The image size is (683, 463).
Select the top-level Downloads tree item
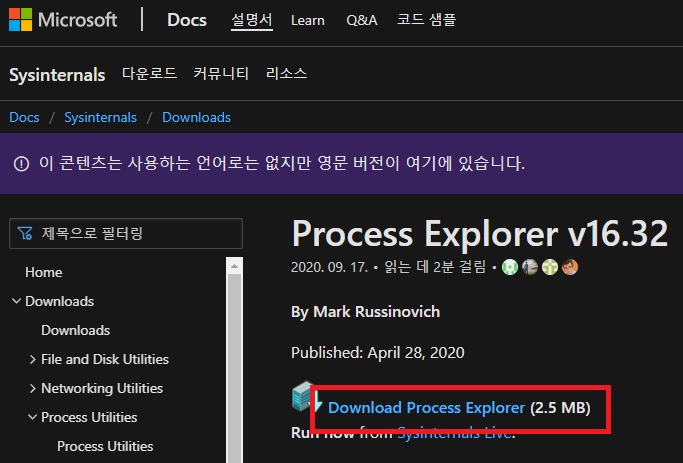point(60,301)
